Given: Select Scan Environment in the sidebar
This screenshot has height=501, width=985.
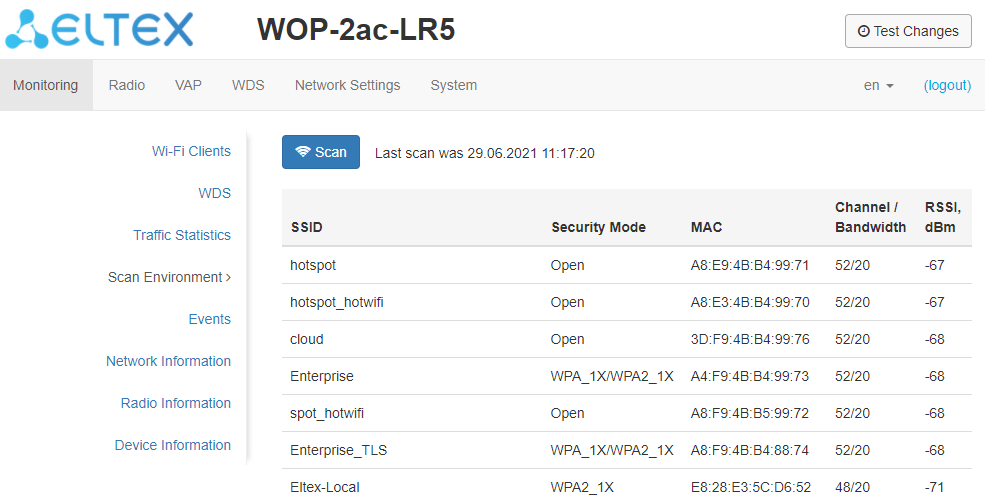Looking at the screenshot, I should [x=168, y=277].
